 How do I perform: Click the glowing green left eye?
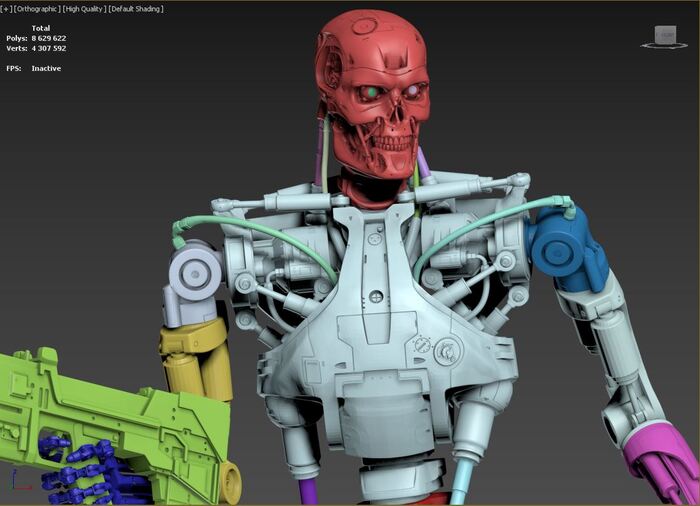pyautogui.click(x=372, y=93)
